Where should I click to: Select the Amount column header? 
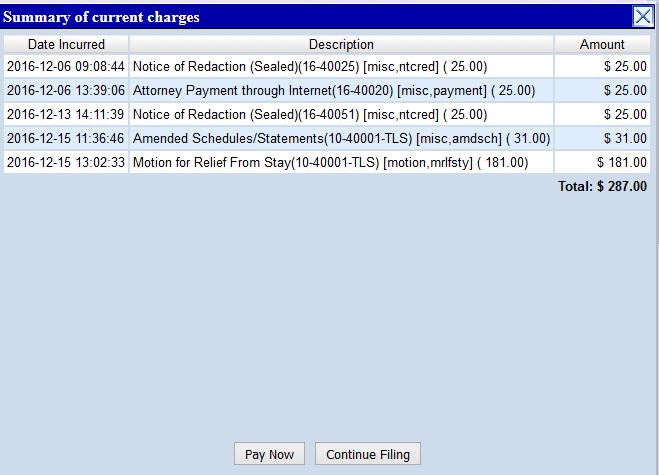pyautogui.click(x=602, y=44)
